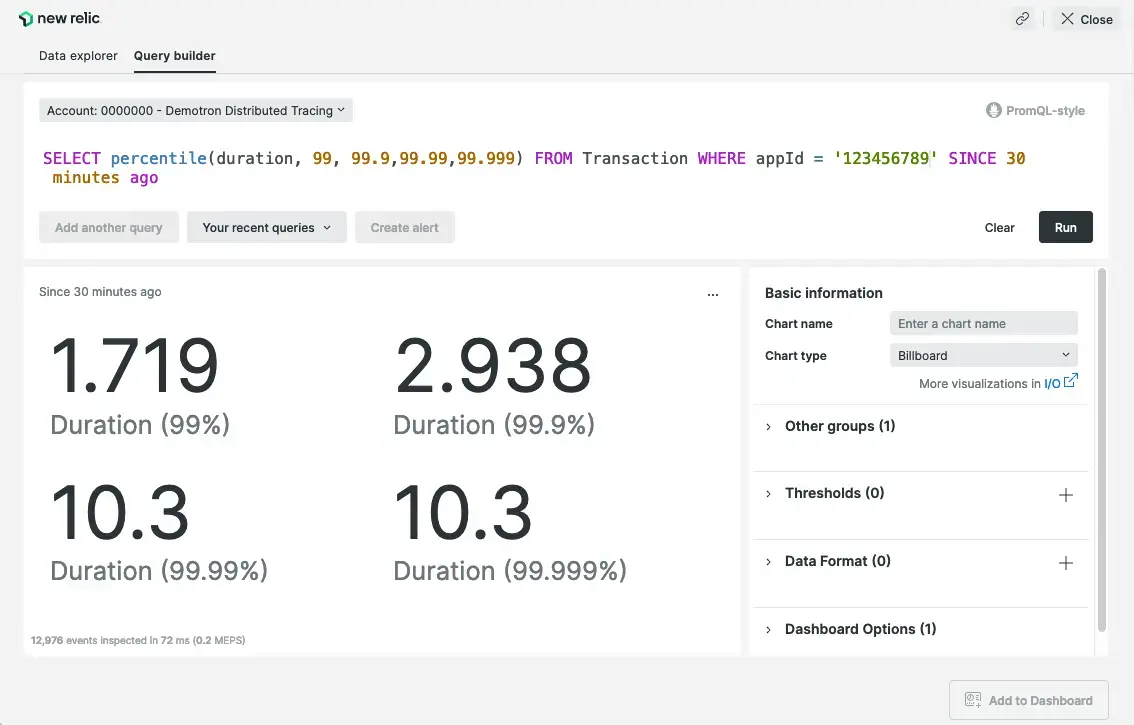Image resolution: width=1134 pixels, height=725 pixels.
Task: Switch to the Data explorer tab
Action: (x=78, y=56)
